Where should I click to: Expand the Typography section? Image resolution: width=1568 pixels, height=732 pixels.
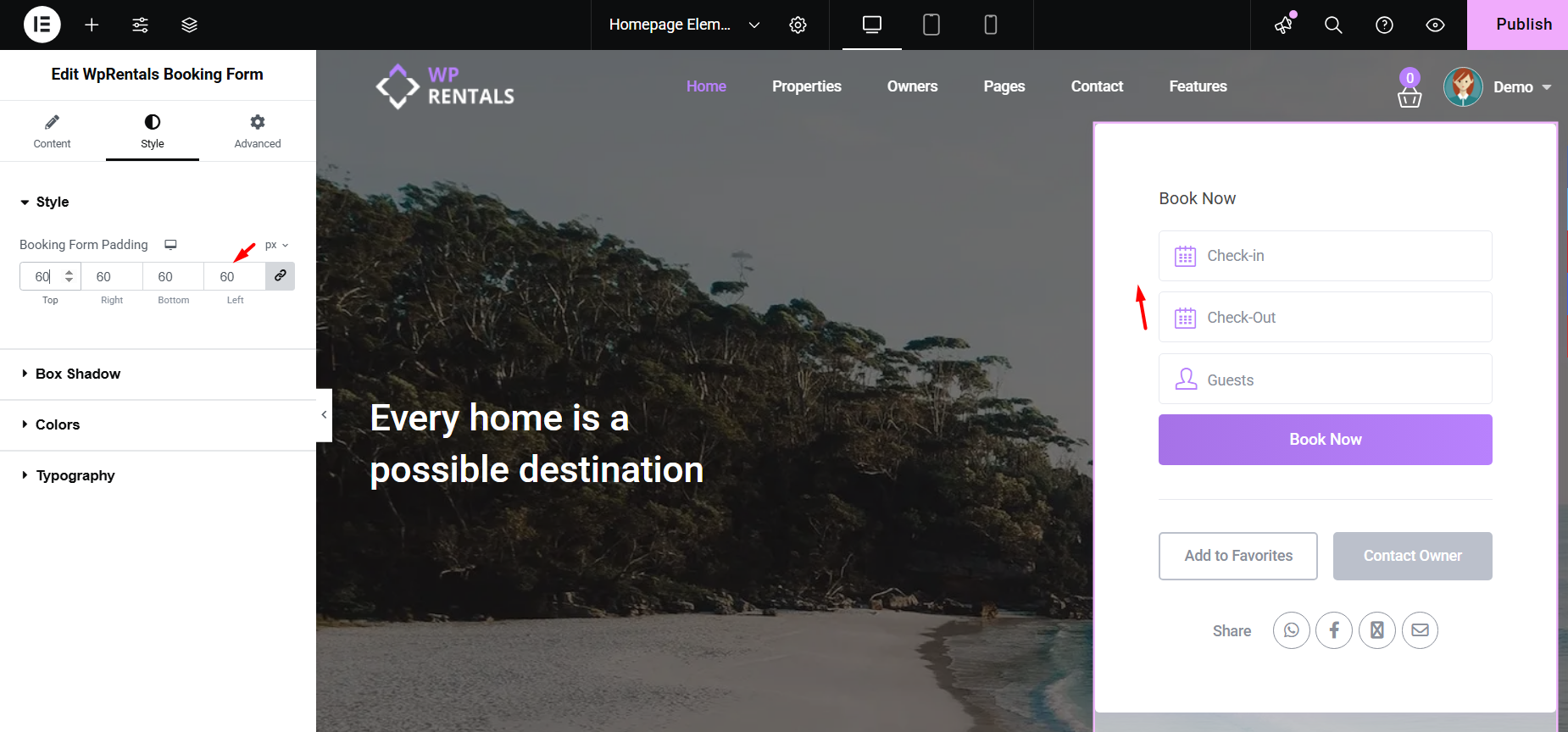(x=75, y=475)
